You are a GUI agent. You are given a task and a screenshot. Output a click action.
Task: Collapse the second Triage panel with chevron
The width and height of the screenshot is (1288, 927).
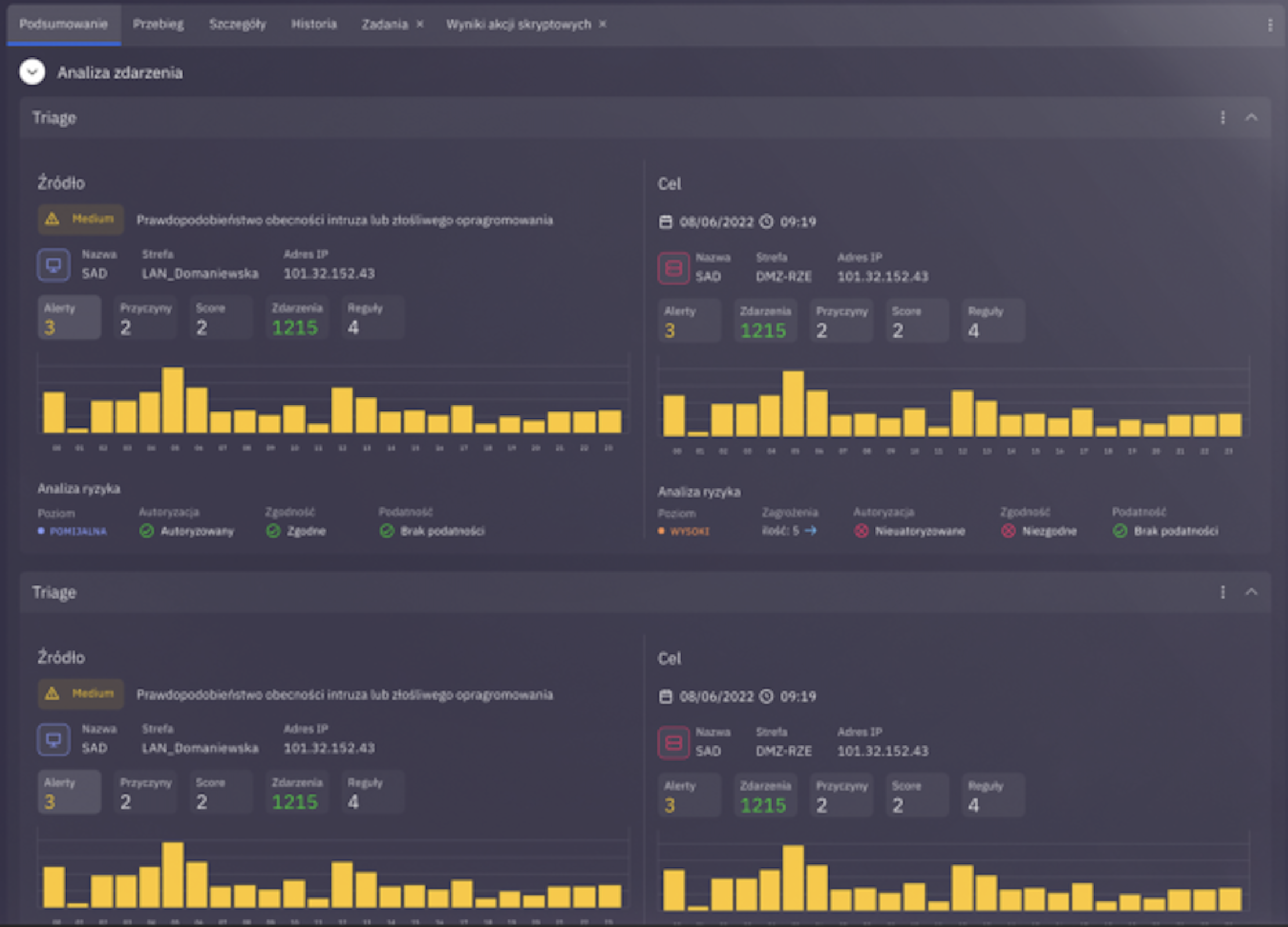pos(1251,592)
